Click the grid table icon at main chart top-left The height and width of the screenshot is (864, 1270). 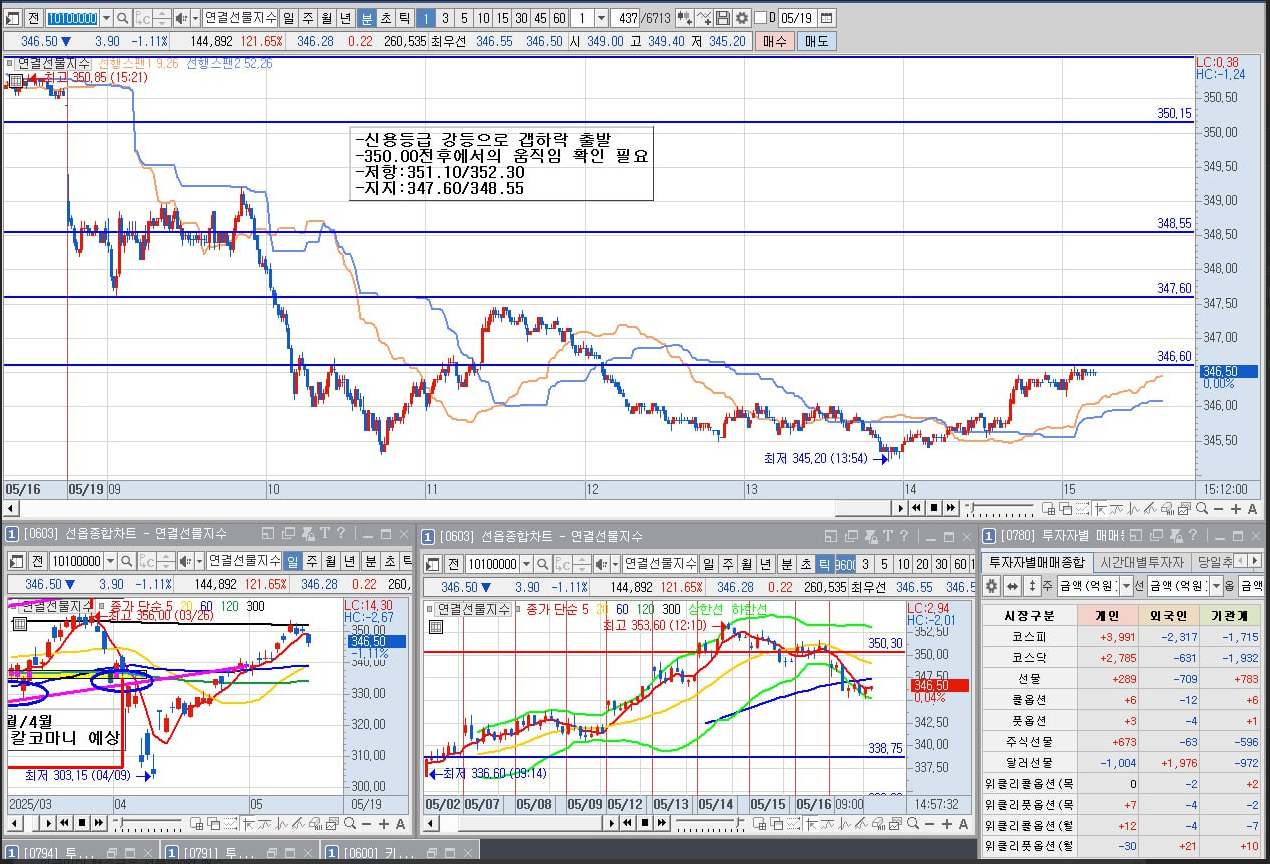15,80
